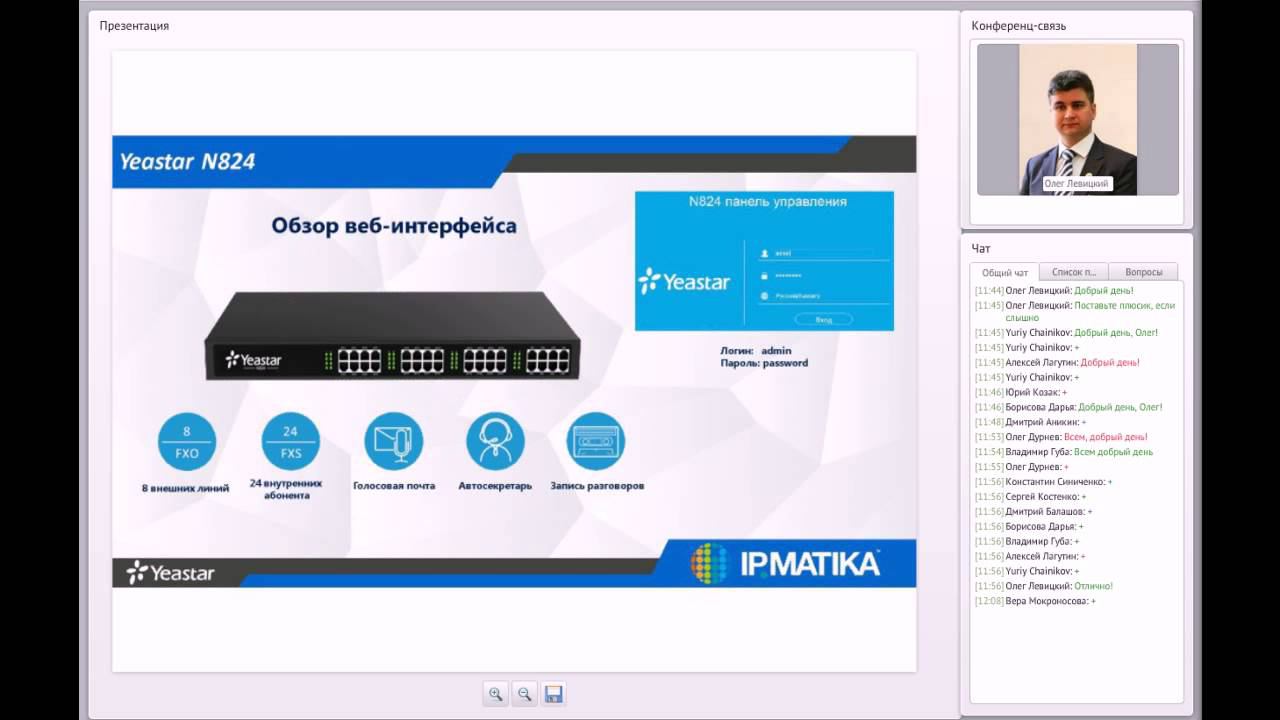Click the heading Обзор веб-интерфейса
This screenshot has width=1280, height=720.
click(394, 226)
